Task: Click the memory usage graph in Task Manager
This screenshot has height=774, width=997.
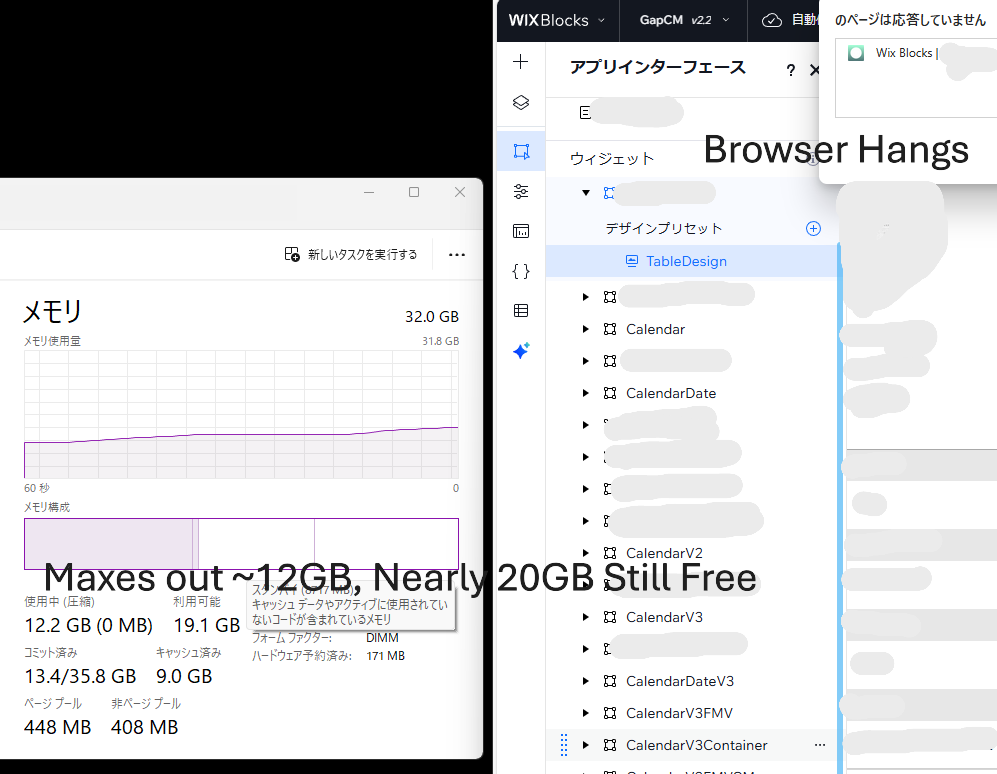Action: (x=242, y=413)
